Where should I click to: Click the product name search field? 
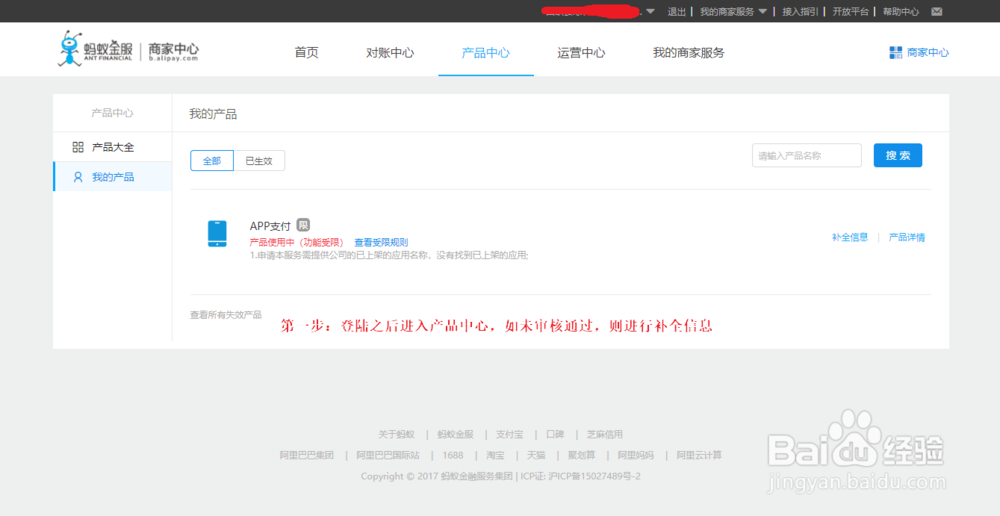click(x=807, y=156)
